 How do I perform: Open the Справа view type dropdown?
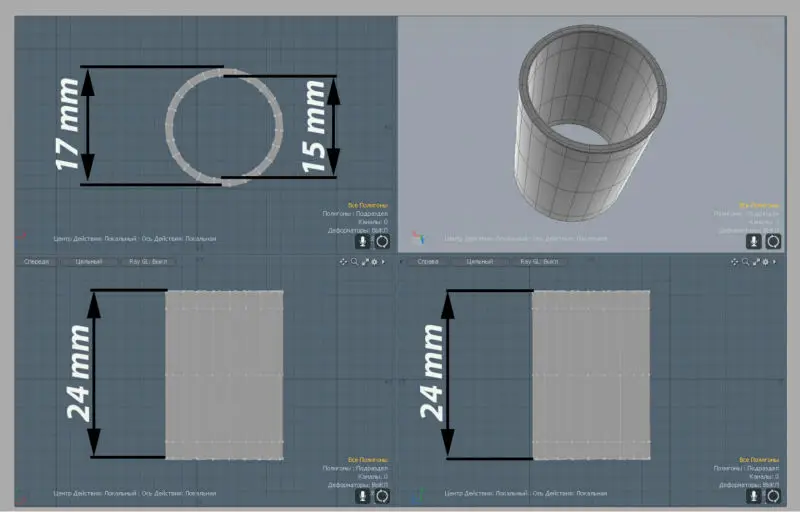point(428,262)
